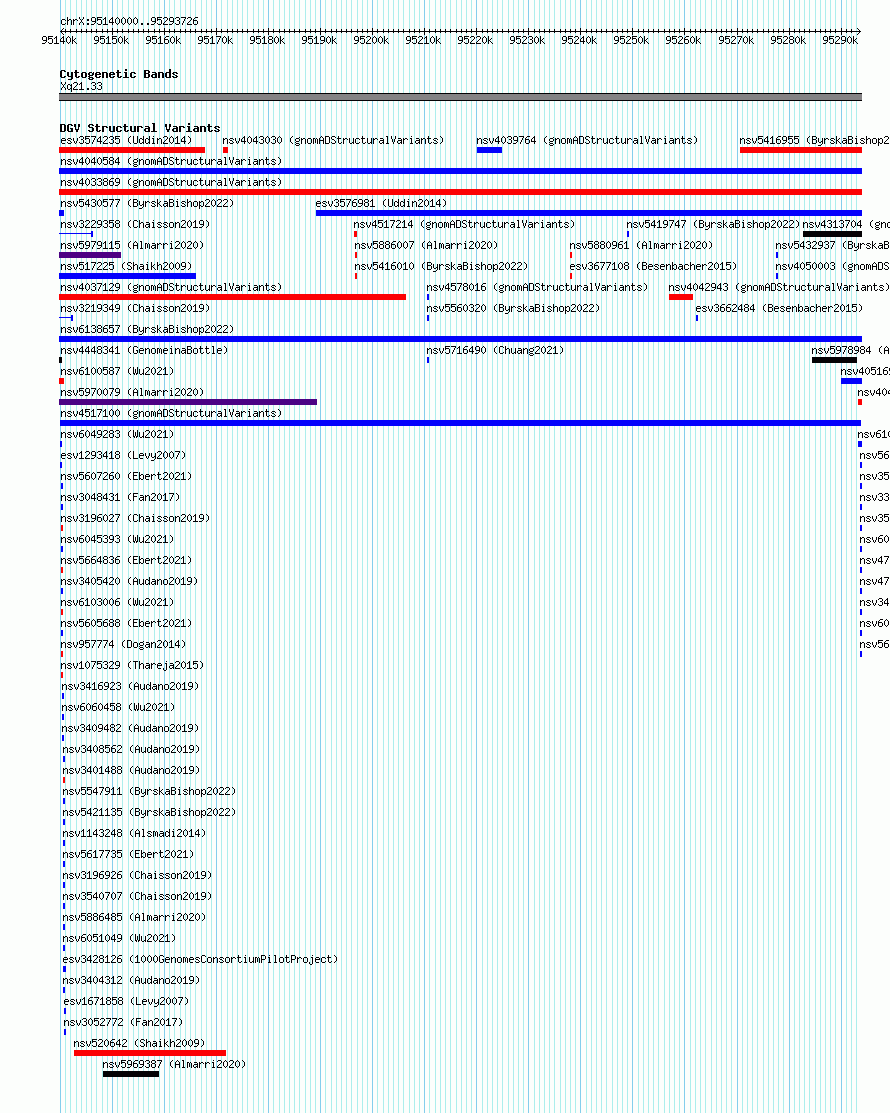Image resolution: width=890 pixels, height=1113 pixels.
Task: Open nsv4448341 (GenomeinaBottle) variant
Action: point(144,350)
